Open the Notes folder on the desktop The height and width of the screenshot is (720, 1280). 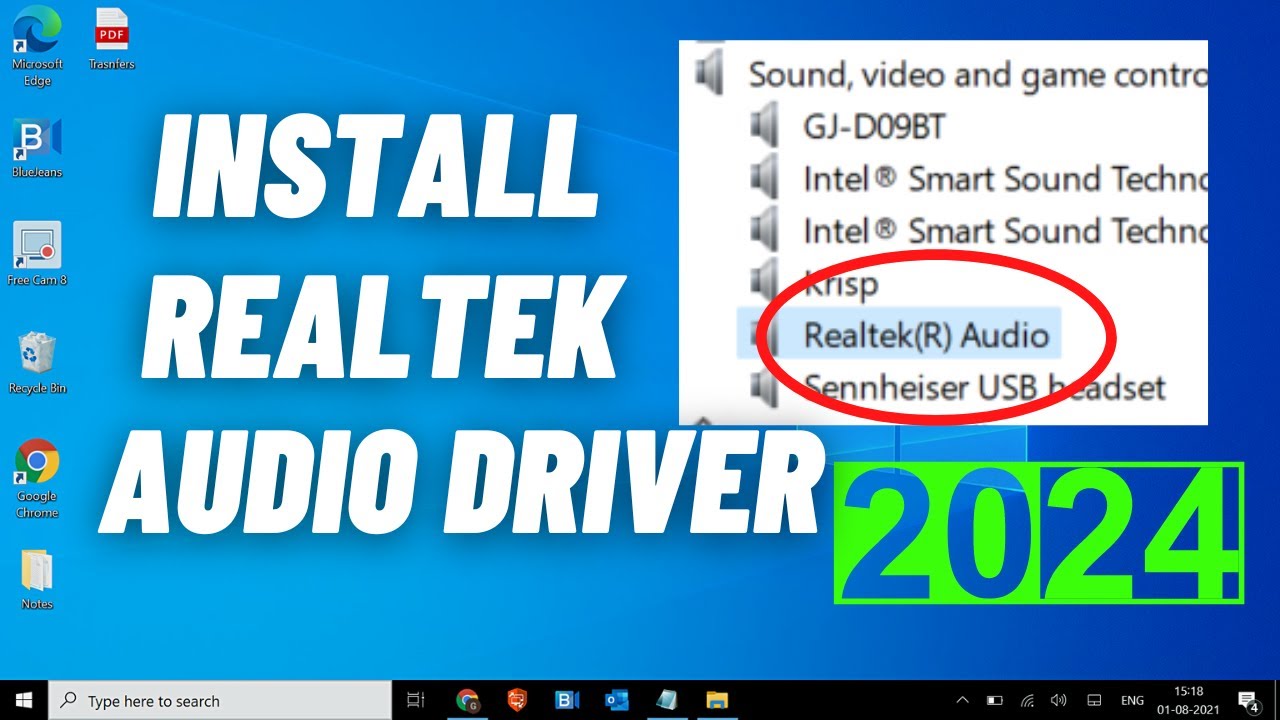[x=37, y=578]
